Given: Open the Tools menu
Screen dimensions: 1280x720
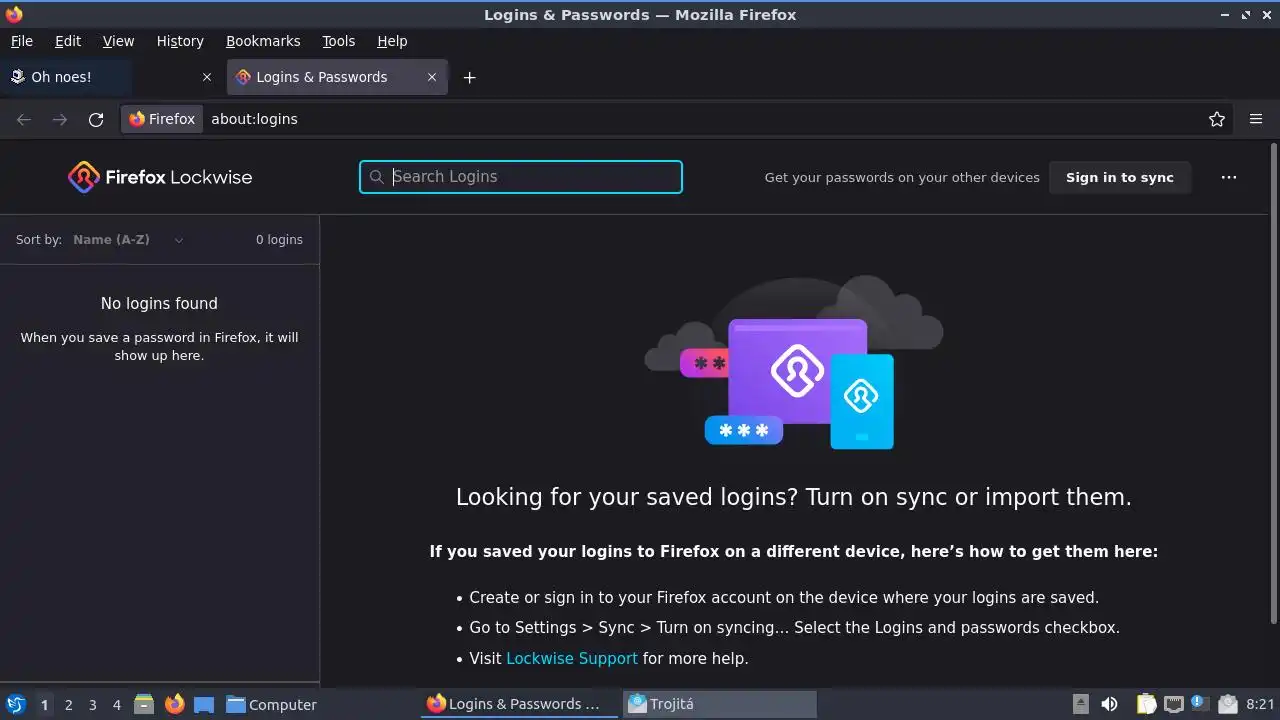Looking at the screenshot, I should [x=339, y=41].
